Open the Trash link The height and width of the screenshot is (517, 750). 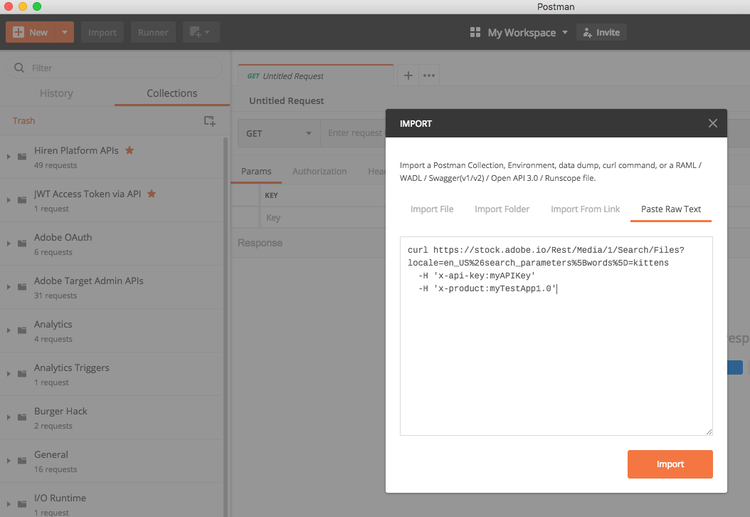(x=23, y=121)
